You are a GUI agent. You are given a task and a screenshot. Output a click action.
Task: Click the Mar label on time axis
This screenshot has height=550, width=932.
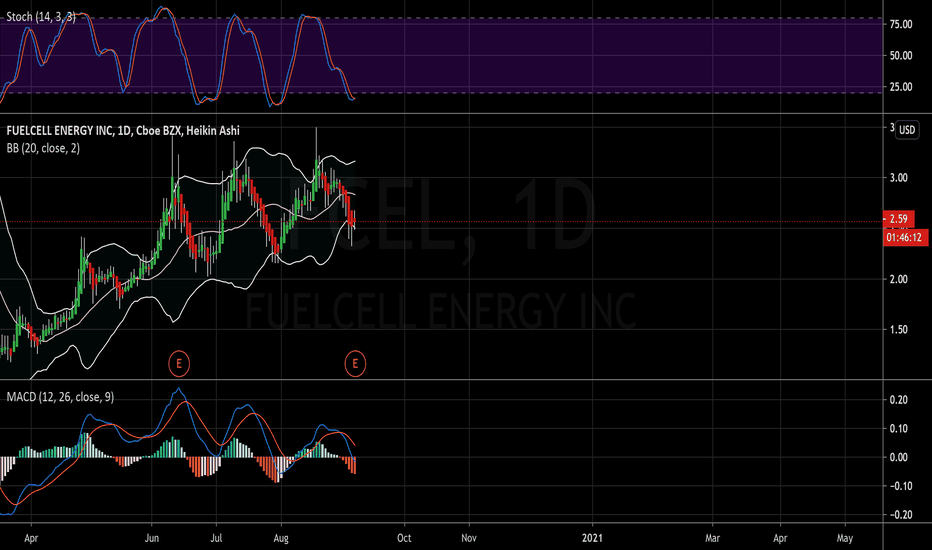pyautogui.click(x=712, y=538)
